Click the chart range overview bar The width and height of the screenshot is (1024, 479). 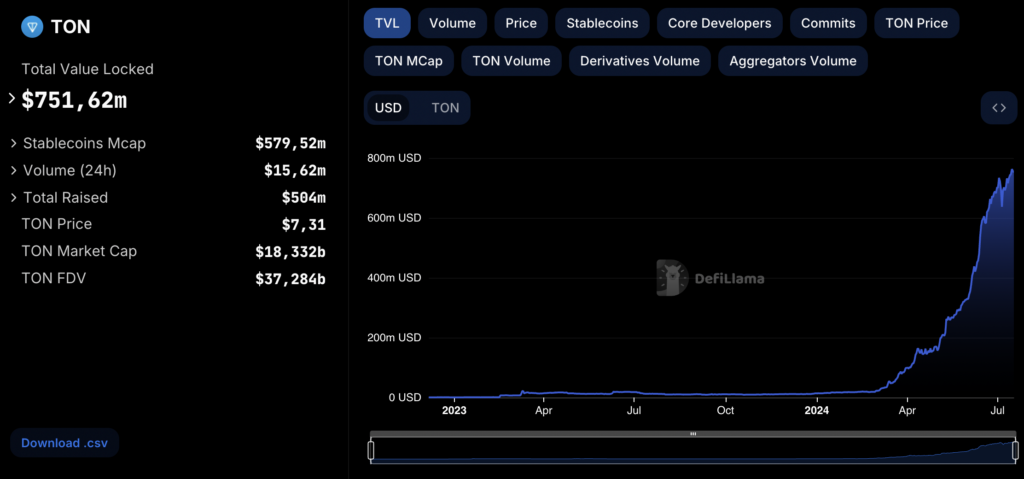click(693, 450)
